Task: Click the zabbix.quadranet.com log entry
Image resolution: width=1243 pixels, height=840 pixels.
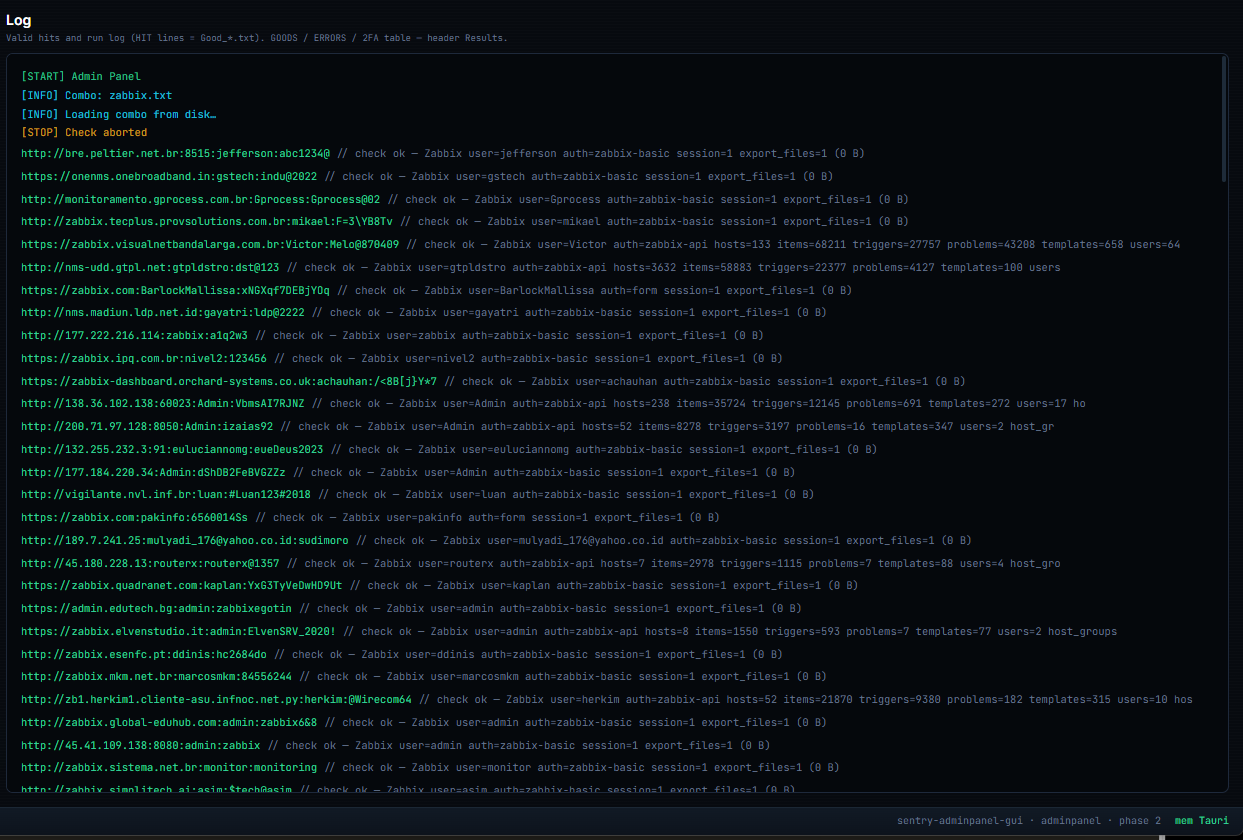Action: pos(440,585)
